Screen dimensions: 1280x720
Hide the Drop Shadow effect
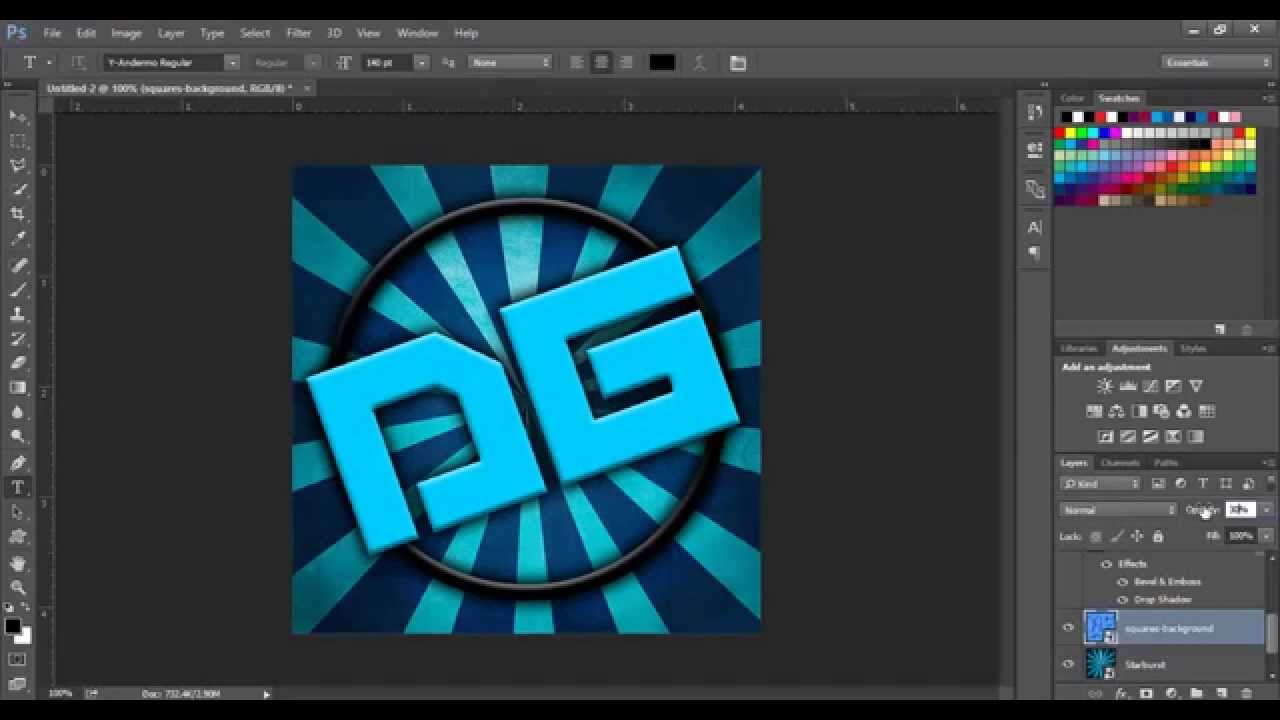click(1121, 599)
